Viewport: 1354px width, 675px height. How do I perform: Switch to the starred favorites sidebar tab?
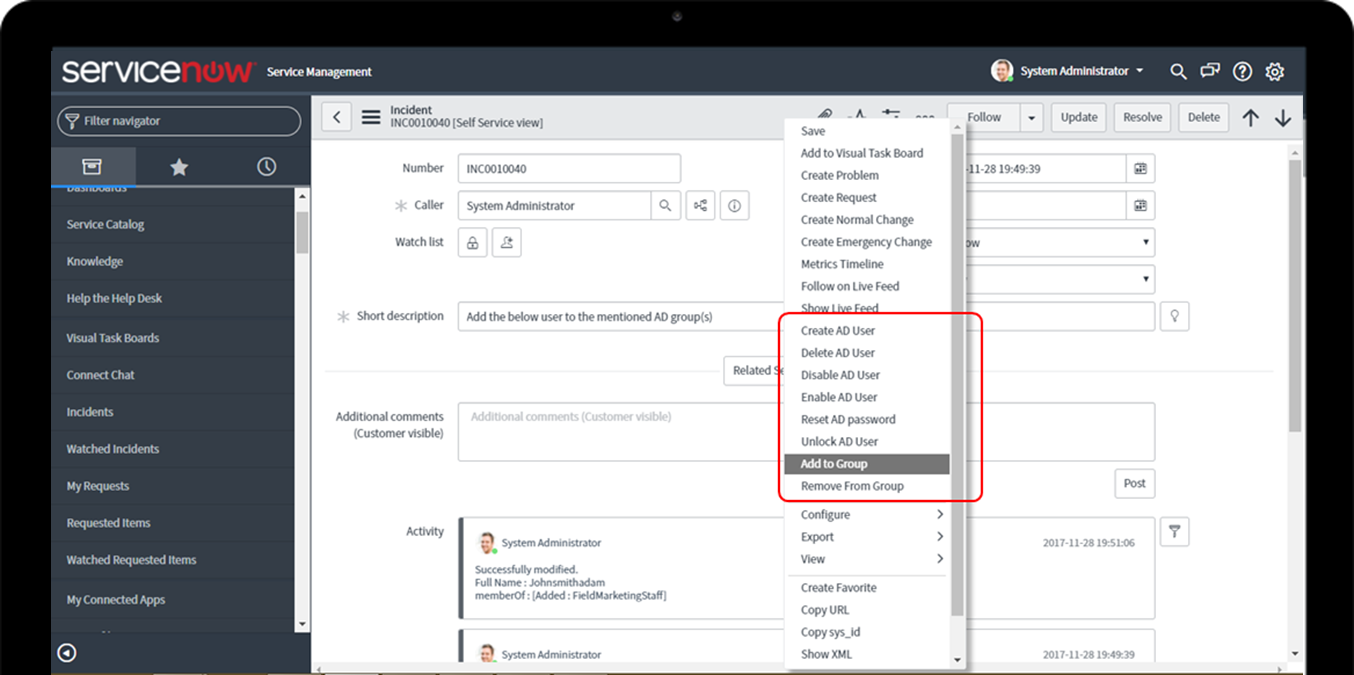(x=178, y=166)
